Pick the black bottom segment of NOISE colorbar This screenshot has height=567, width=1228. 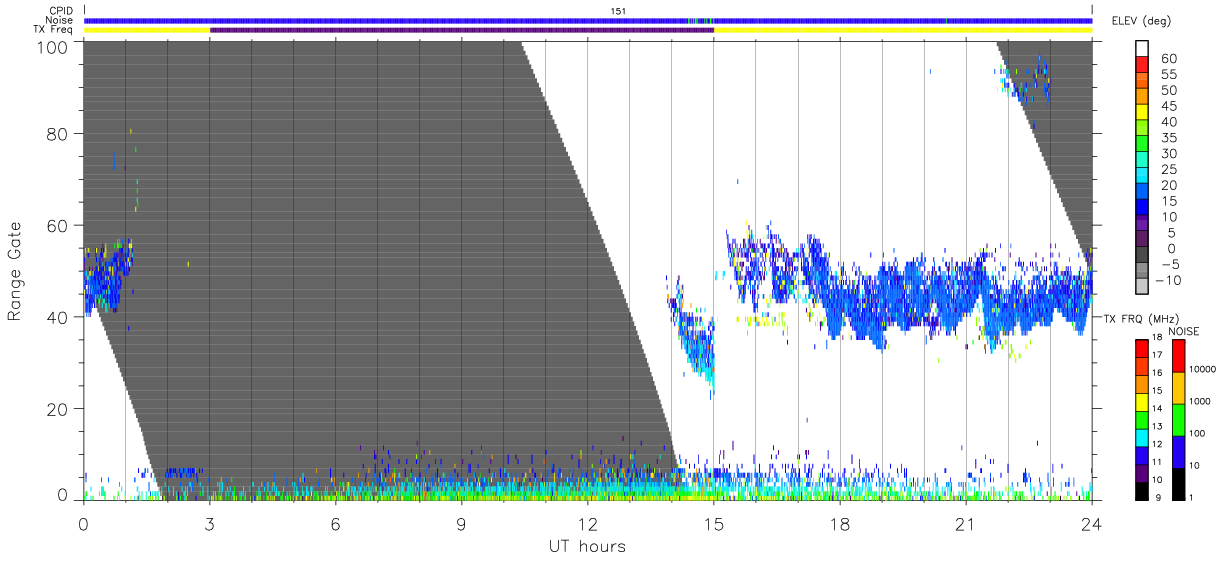tap(1178, 483)
